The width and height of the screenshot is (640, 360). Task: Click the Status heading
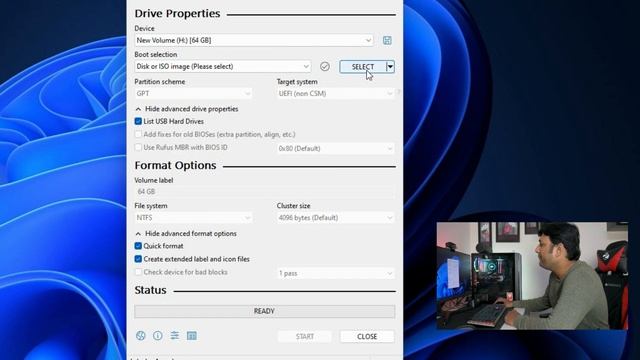[150, 290]
